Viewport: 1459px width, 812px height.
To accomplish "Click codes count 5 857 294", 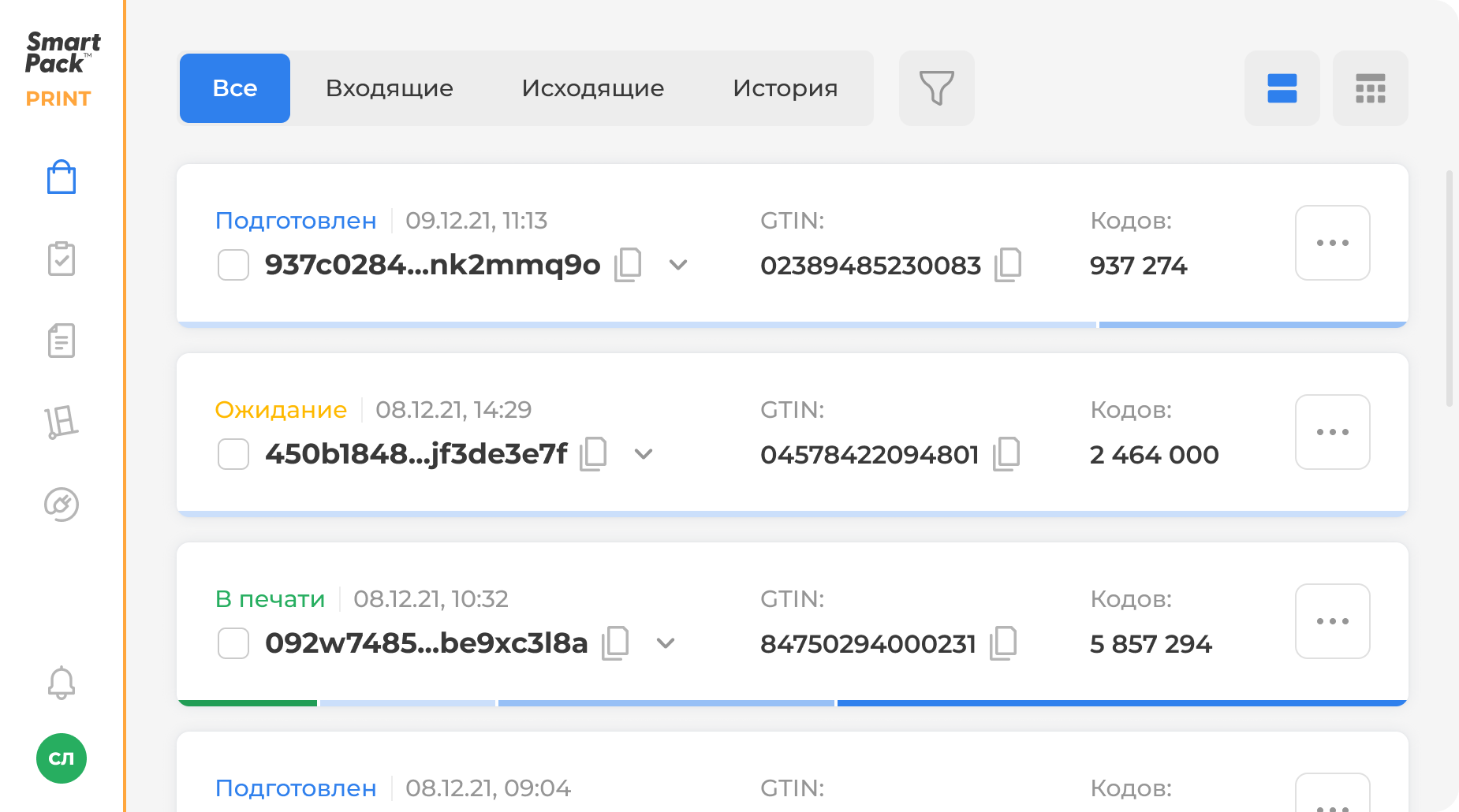I will (1151, 644).
